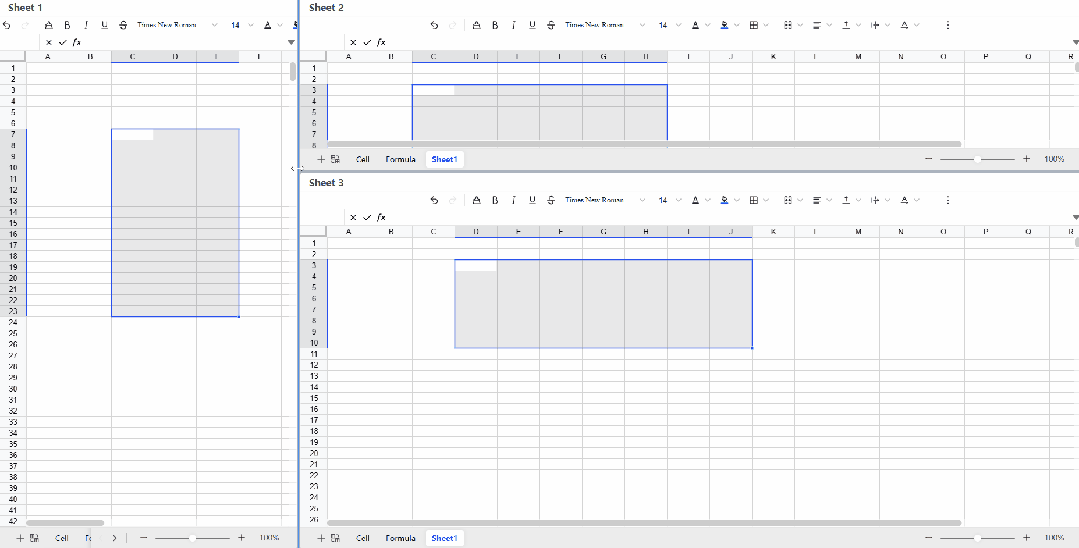Click the confirm checkmark in Sheet 1 formula bar
Viewport: 1079px width, 548px height.
(x=62, y=42)
